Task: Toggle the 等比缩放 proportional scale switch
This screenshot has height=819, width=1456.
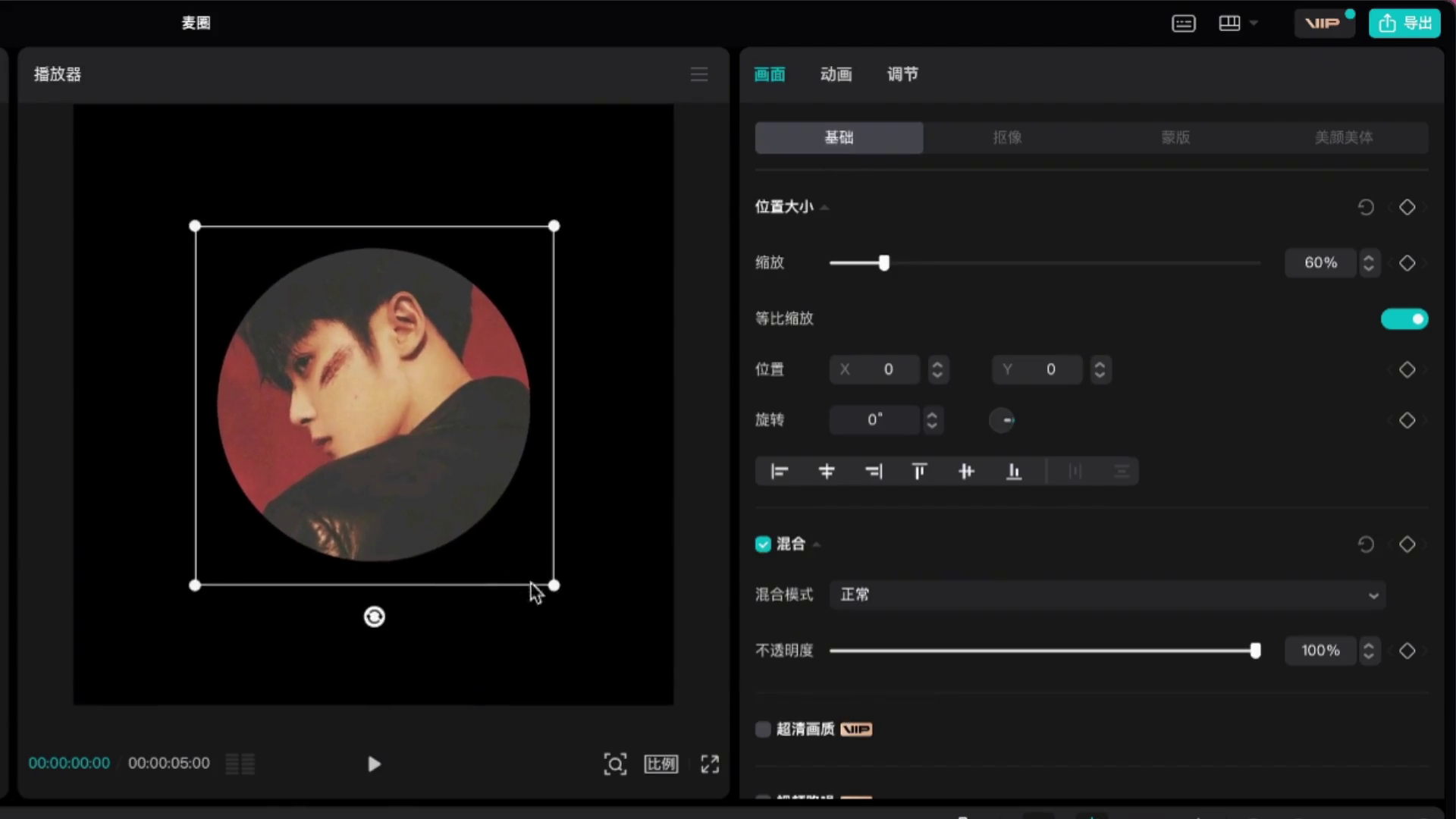Action: point(1405,318)
